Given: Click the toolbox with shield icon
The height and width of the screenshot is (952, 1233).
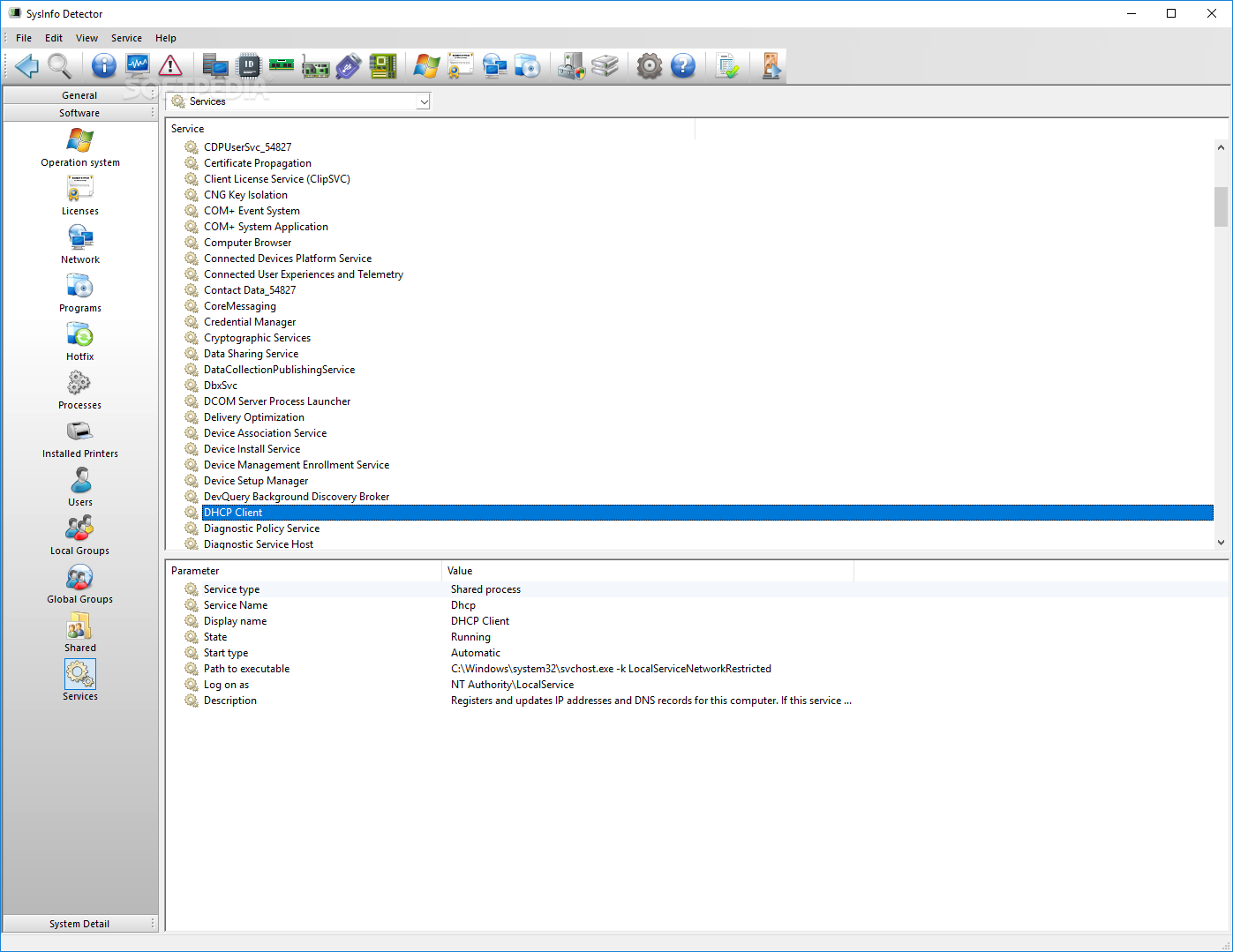Looking at the screenshot, I should tap(571, 65).
